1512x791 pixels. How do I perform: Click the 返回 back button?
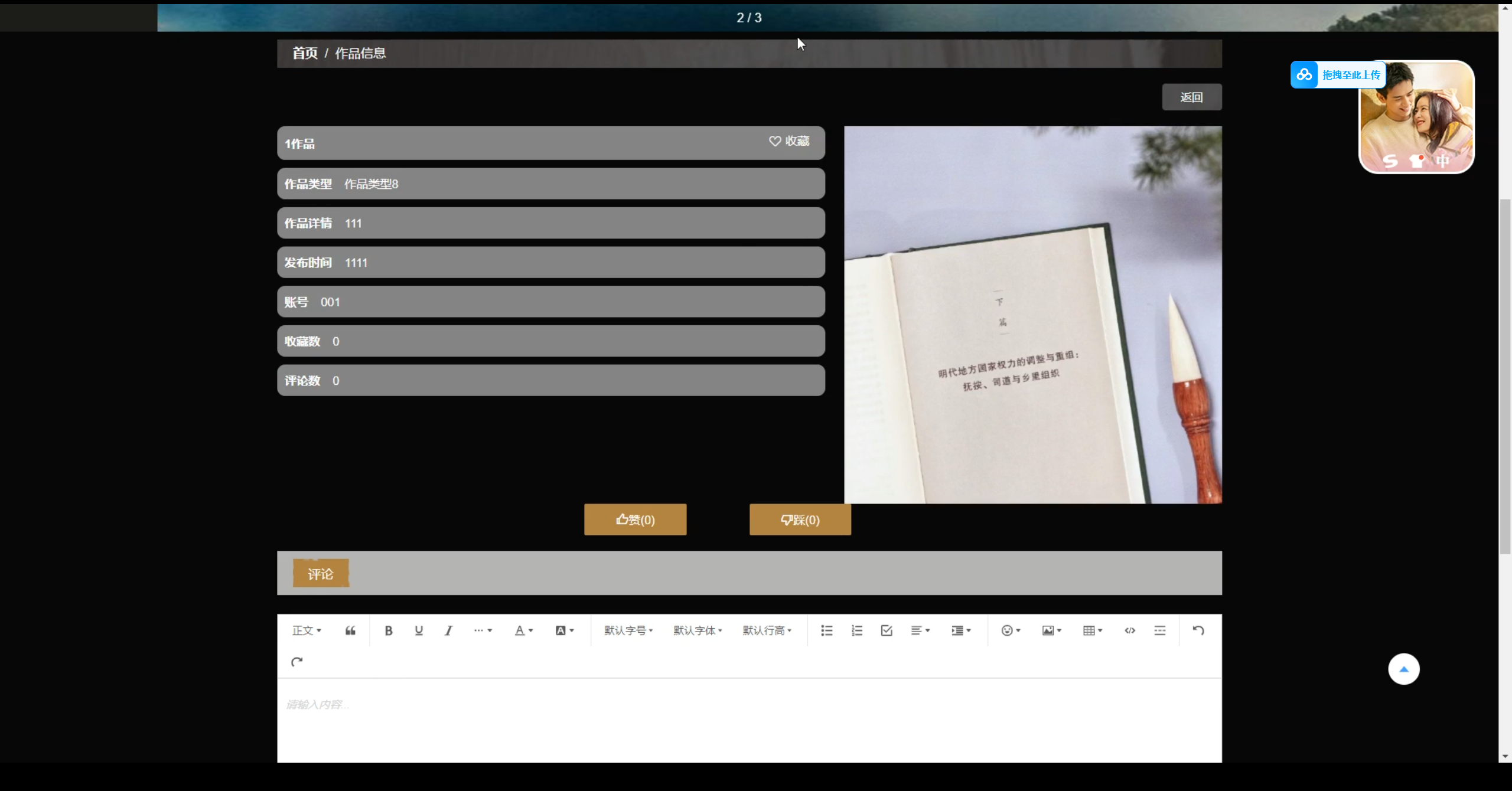[1191, 97]
